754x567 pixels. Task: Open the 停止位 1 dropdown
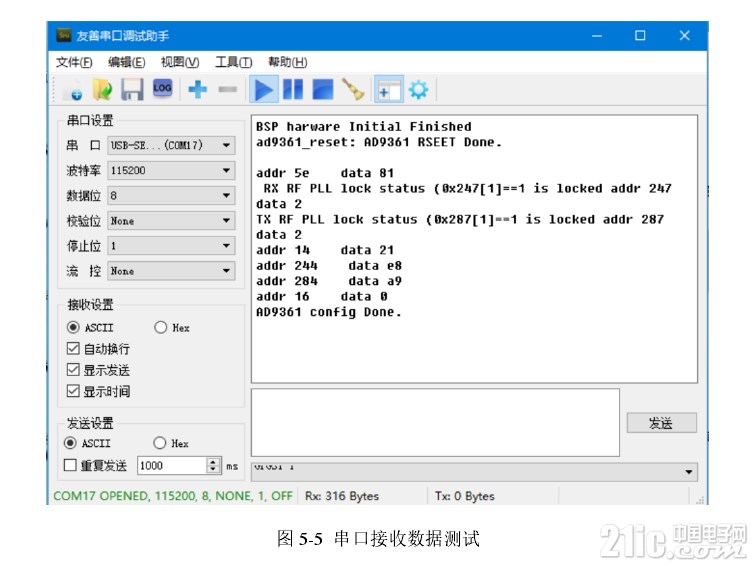point(171,246)
